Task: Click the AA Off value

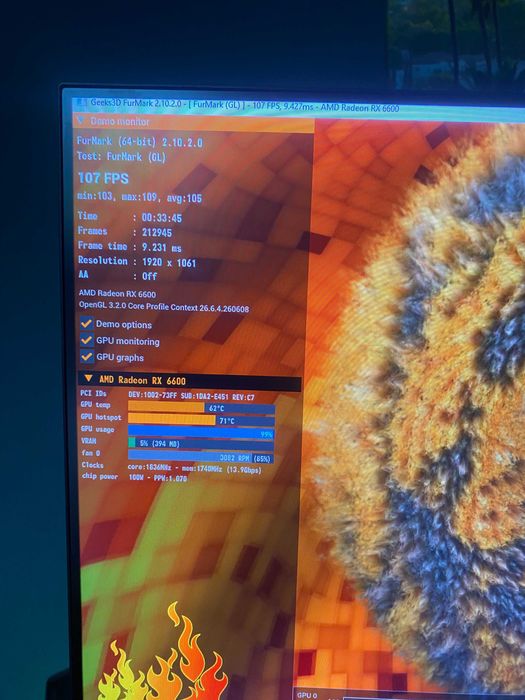Action: pos(150,276)
